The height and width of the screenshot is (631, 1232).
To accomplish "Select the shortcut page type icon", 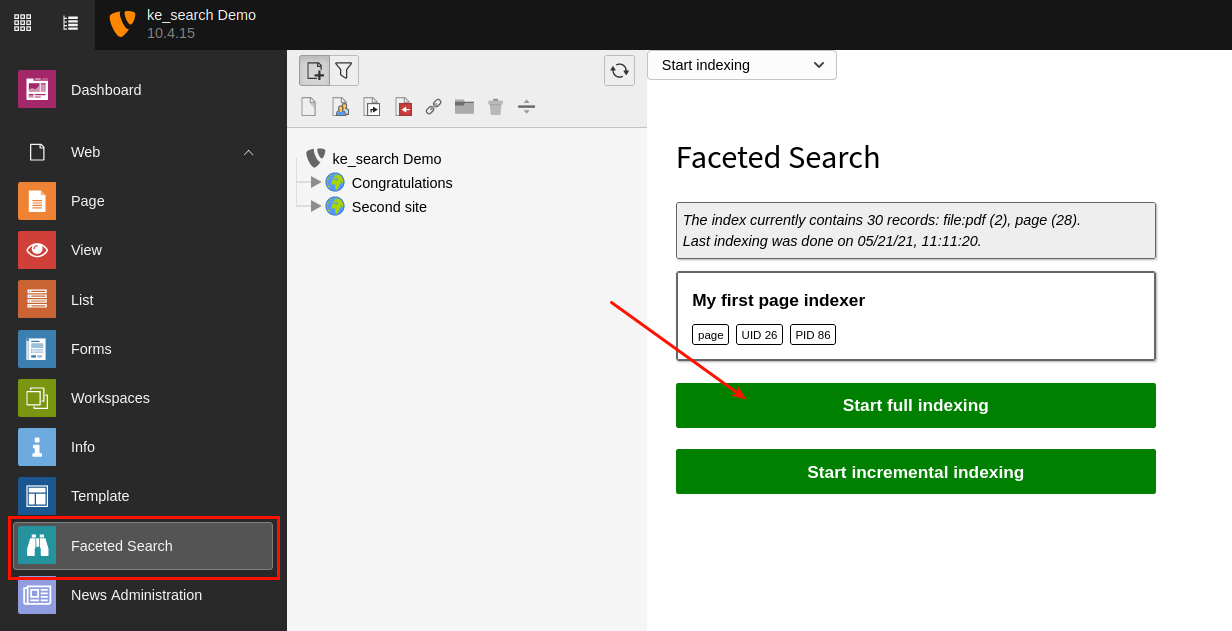I will coord(371,106).
